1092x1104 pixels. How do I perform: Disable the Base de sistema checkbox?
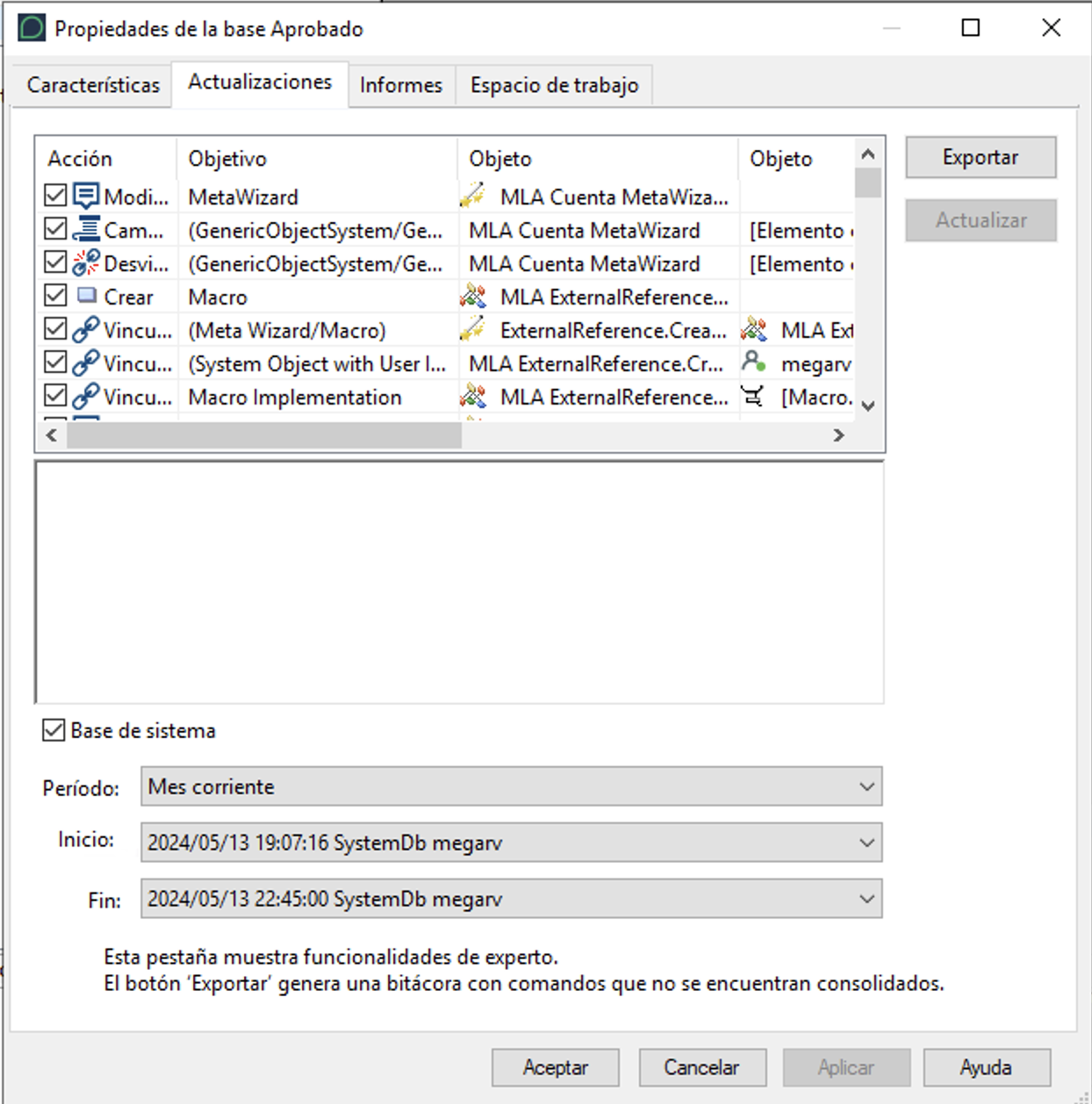54,730
